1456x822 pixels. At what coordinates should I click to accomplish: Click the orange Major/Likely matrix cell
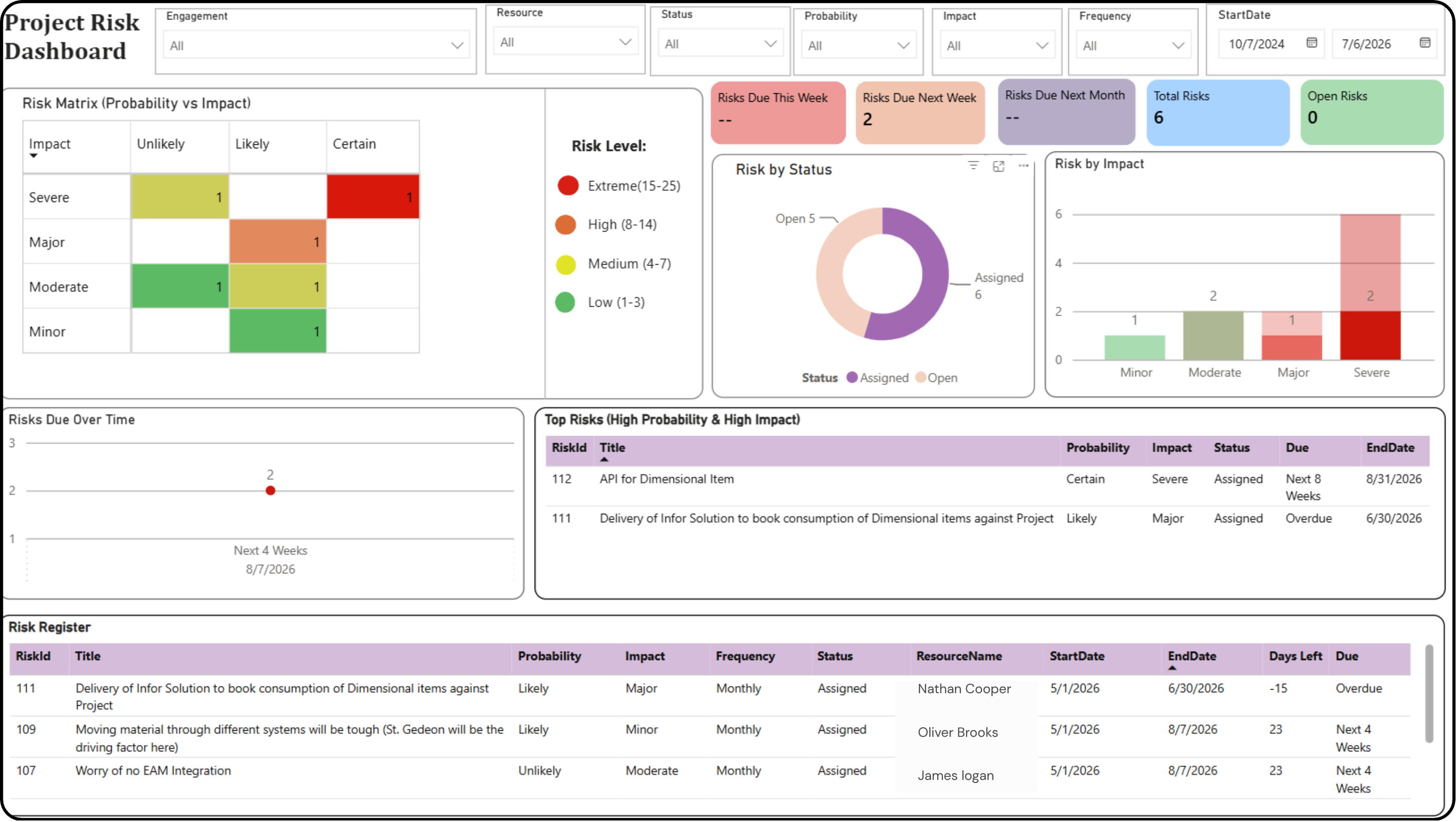pyautogui.click(x=278, y=242)
